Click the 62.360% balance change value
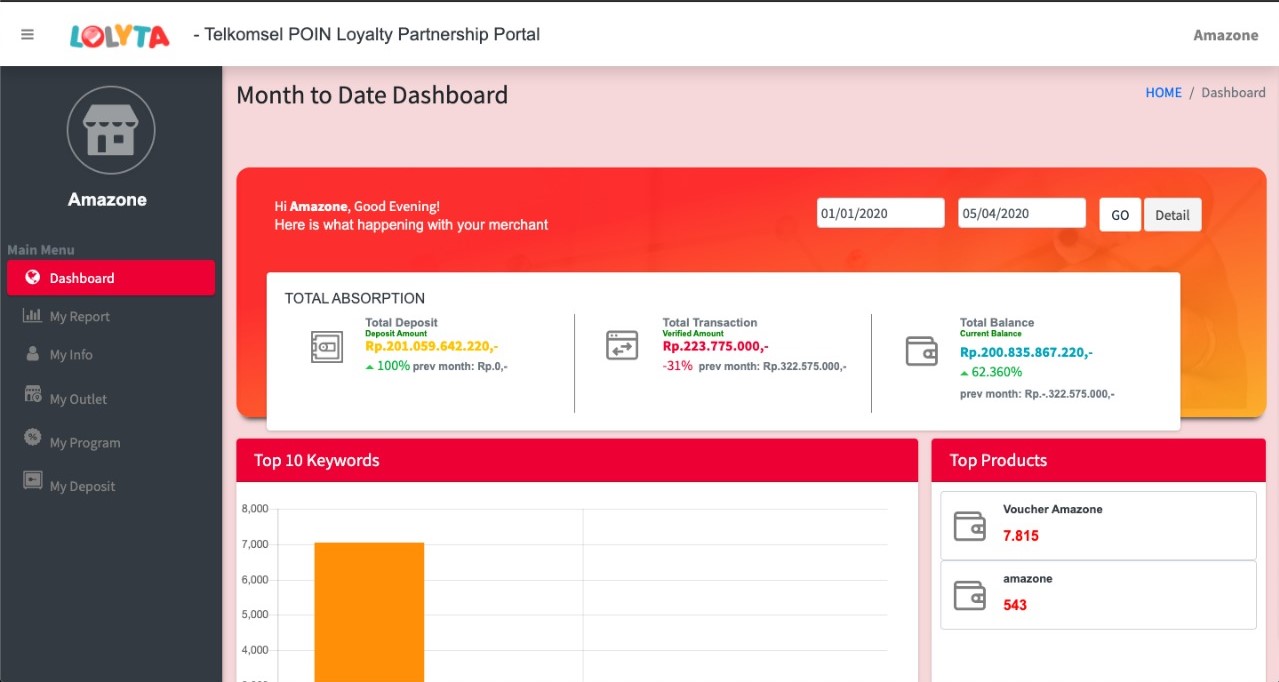The image size is (1279, 682). (997, 372)
